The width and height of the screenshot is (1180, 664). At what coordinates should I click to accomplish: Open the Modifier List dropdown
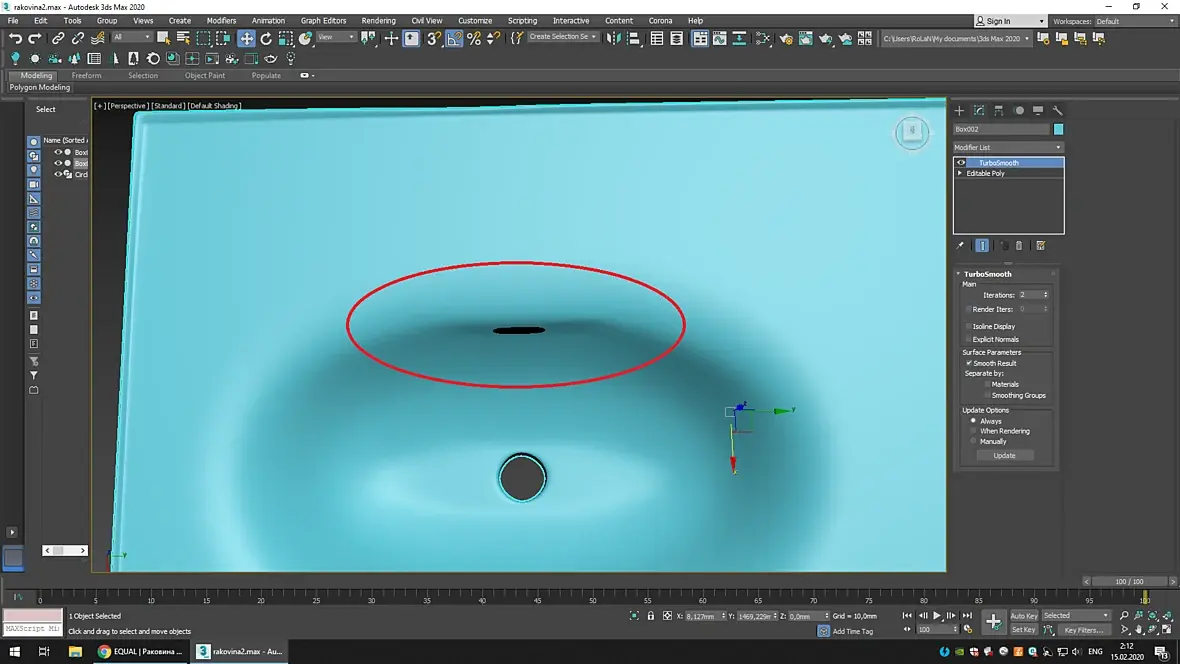(1008, 148)
